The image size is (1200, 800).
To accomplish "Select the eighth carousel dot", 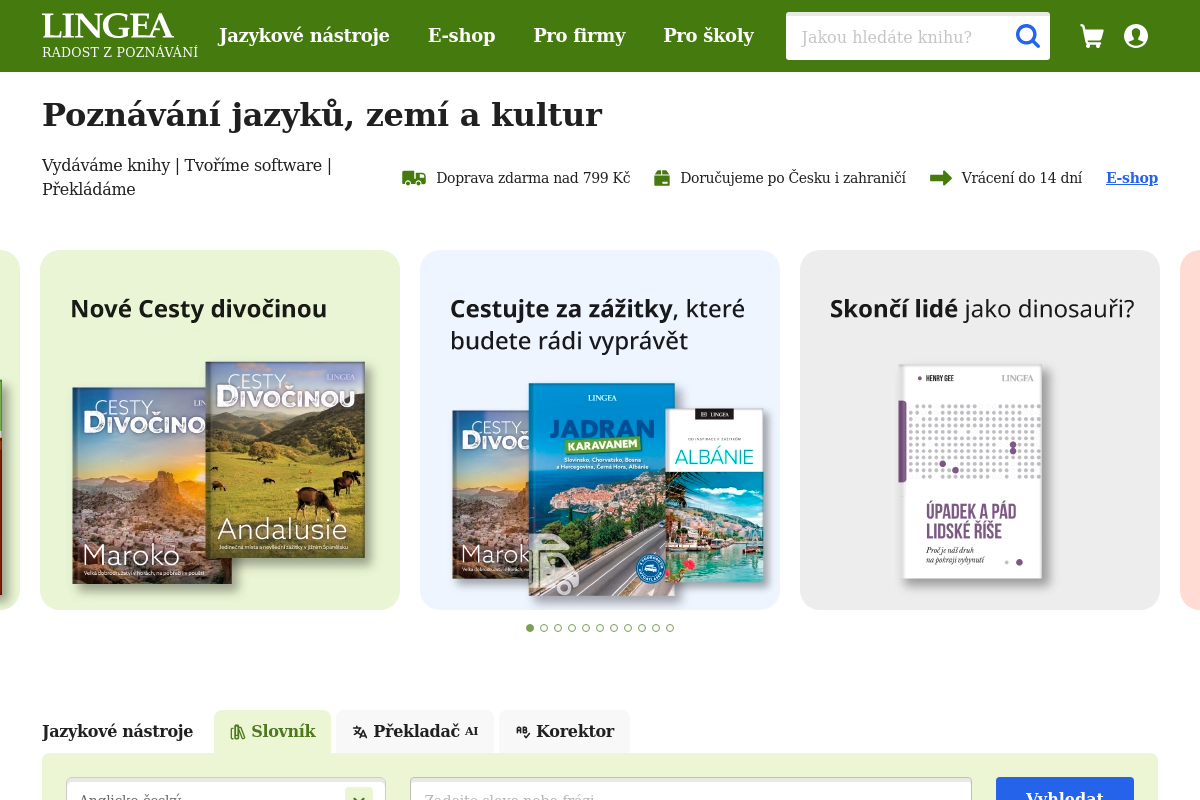I will click(x=628, y=628).
